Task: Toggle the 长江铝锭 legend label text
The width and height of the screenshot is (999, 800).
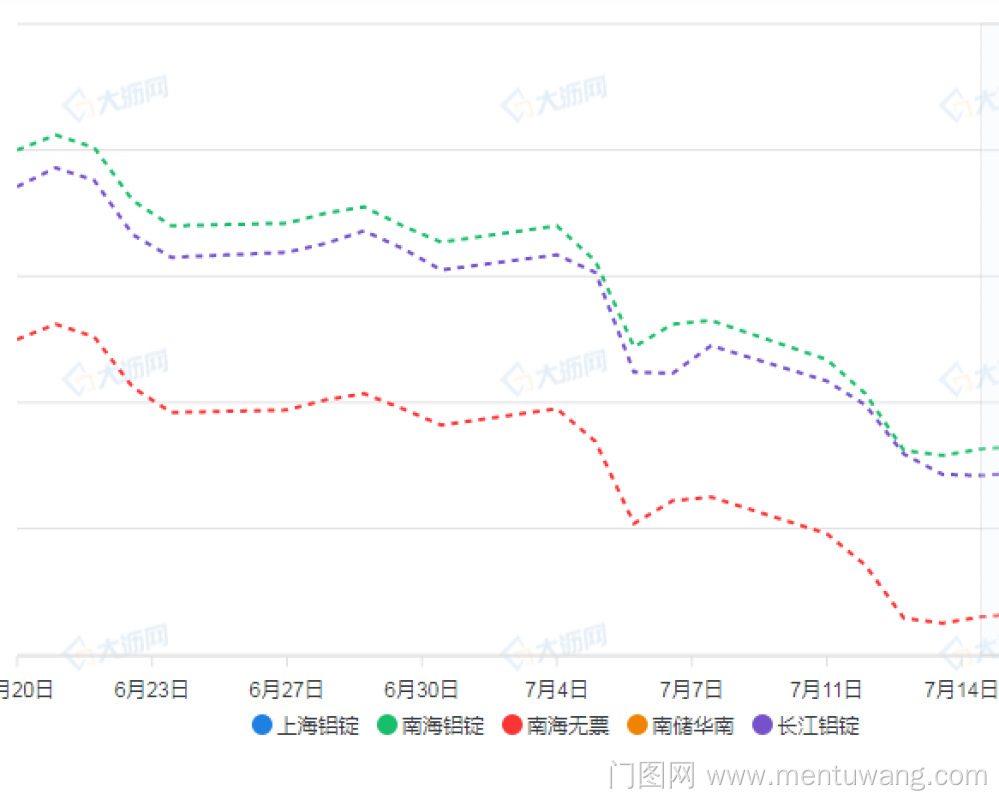Action: [x=817, y=726]
